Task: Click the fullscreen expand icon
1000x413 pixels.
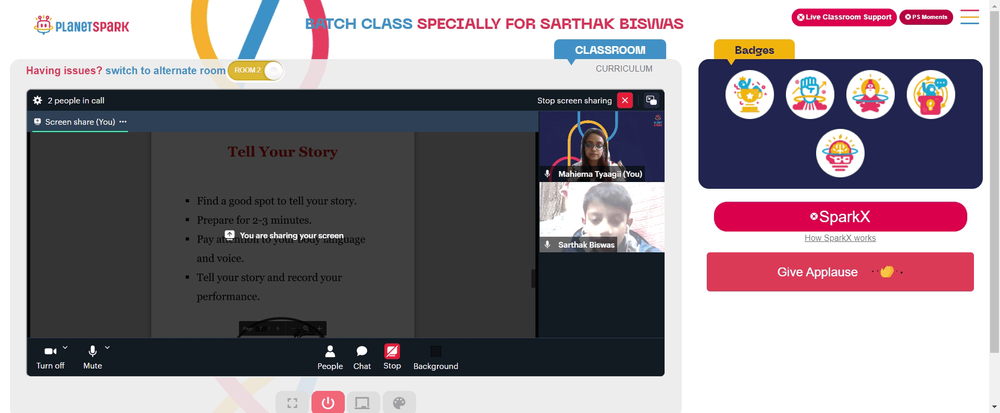Action: 293,403
